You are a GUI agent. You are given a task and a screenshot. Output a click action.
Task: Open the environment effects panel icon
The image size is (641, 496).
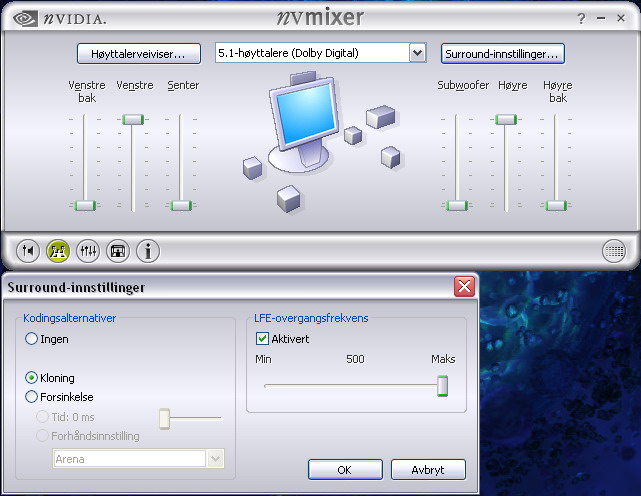coord(118,250)
